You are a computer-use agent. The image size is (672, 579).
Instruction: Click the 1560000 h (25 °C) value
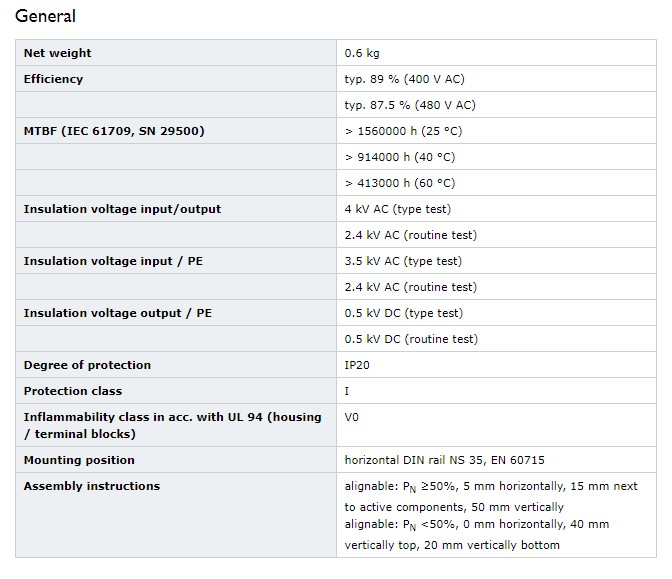[x=403, y=131]
